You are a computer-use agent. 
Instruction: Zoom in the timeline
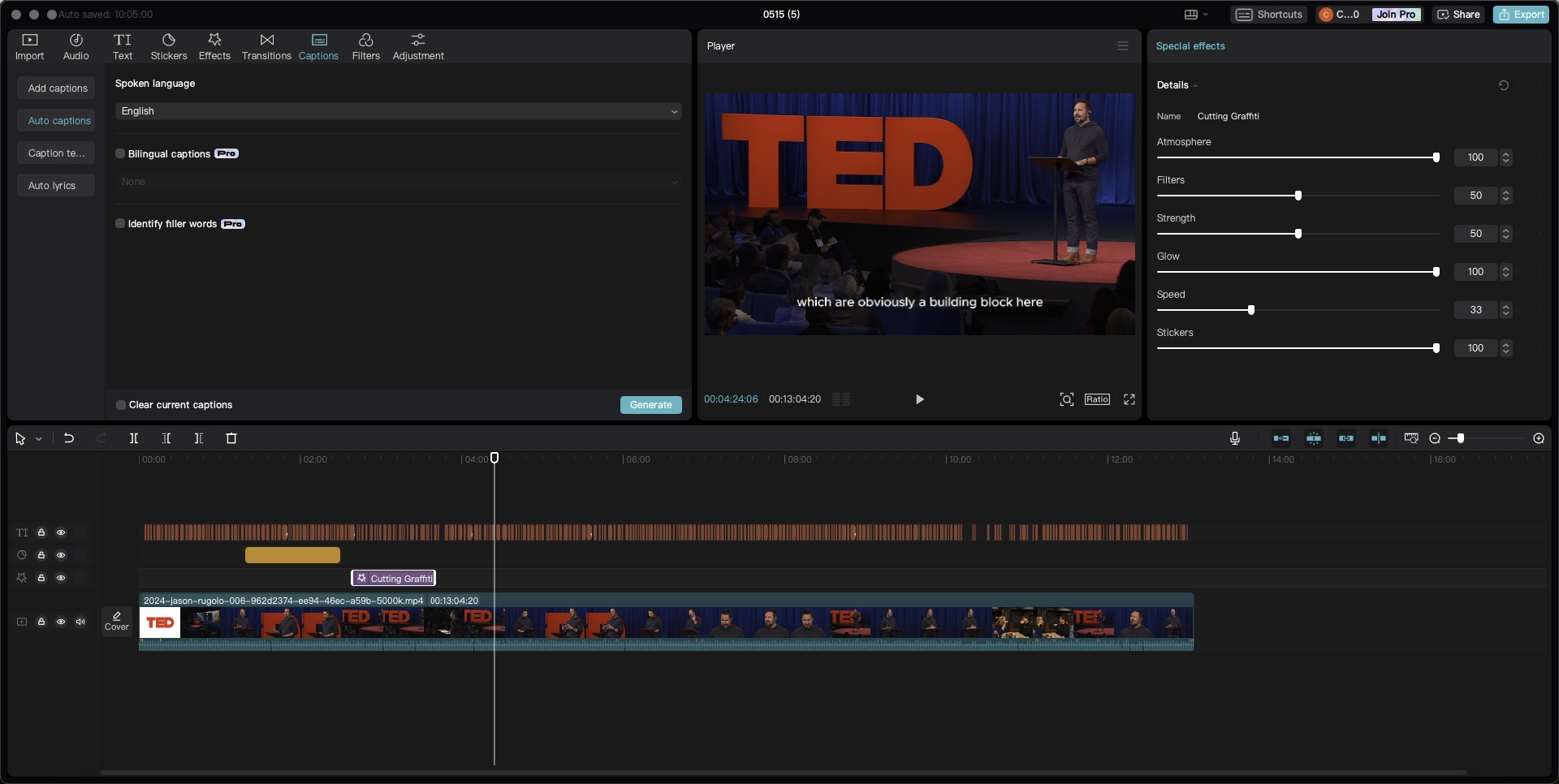click(x=1538, y=438)
